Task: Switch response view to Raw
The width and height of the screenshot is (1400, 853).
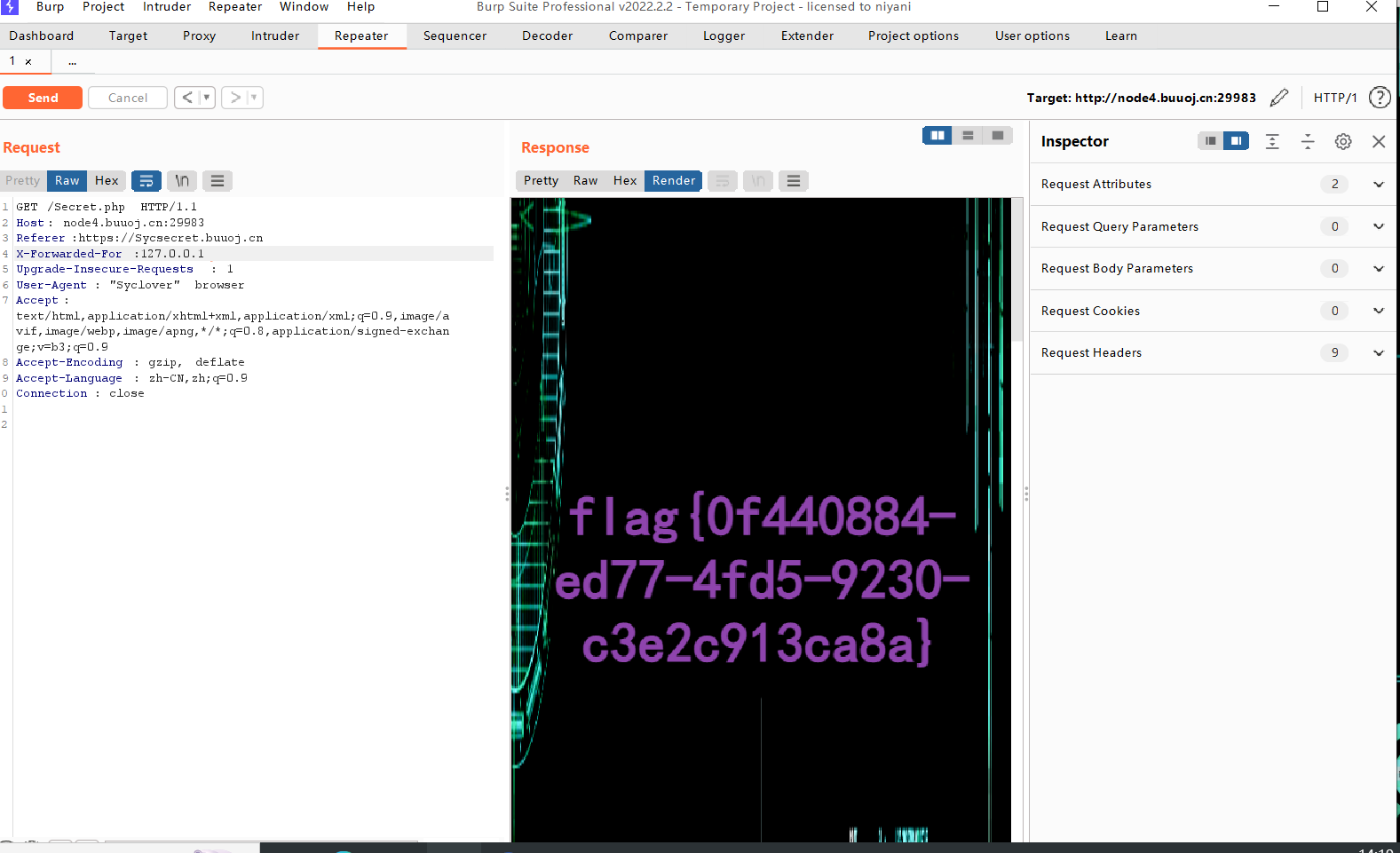Action: (x=586, y=180)
